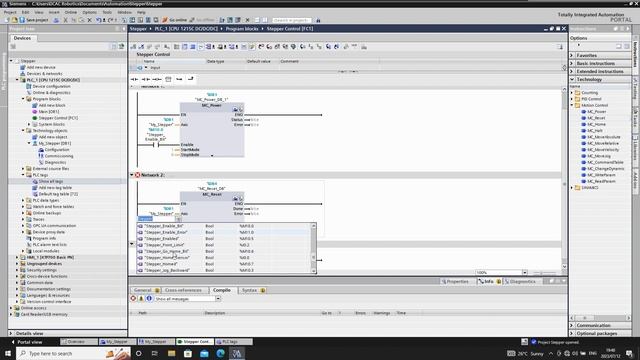Click the warning filter icon in Compile tab

pos(141,299)
